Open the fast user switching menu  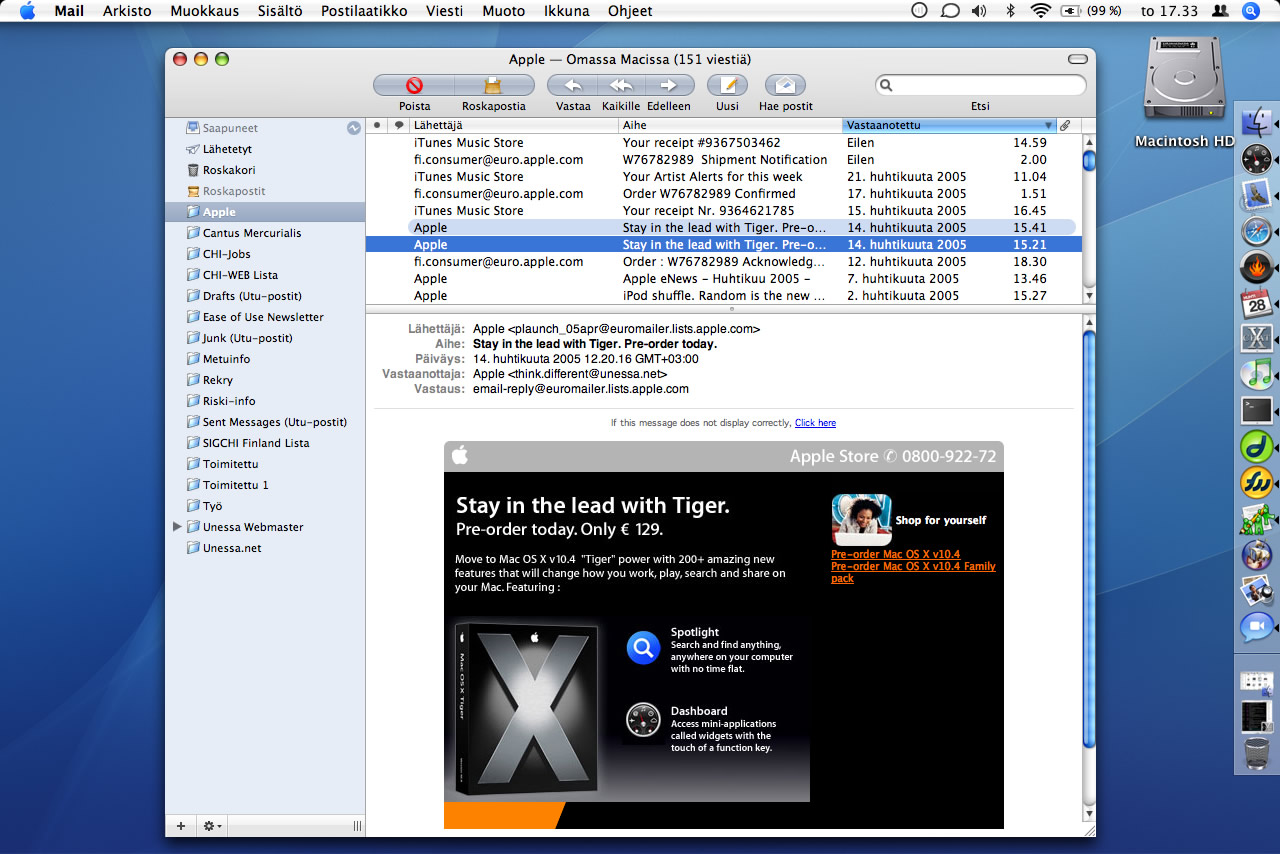coord(1219,11)
